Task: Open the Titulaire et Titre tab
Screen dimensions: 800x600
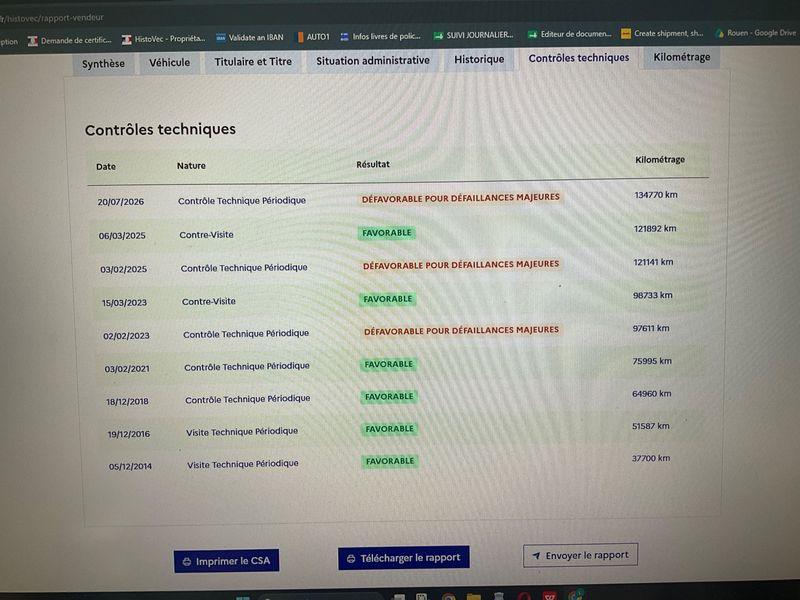Action: coord(253,62)
